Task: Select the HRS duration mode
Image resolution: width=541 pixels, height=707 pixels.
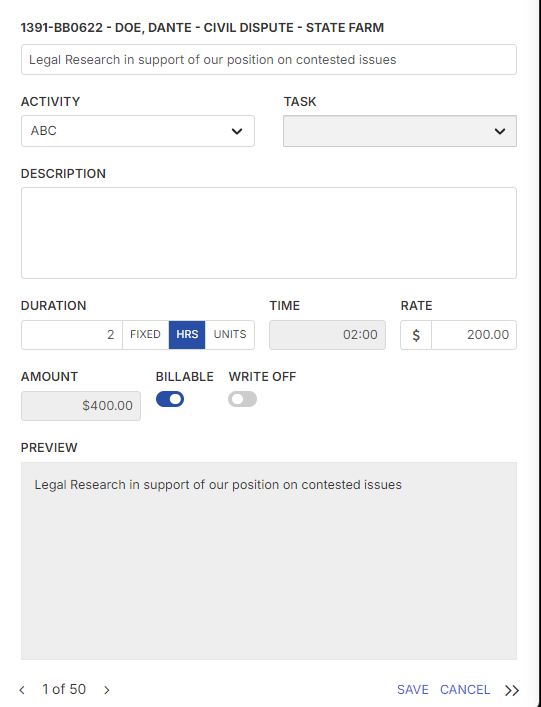Action: (x=187, y=335)
